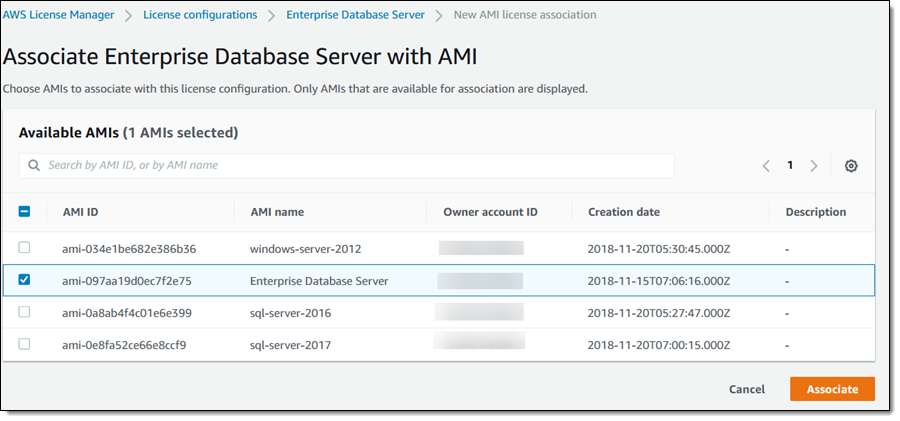
Task: Click the search magnifier icon
Action: pyautogui.click(x=34, y=165)
